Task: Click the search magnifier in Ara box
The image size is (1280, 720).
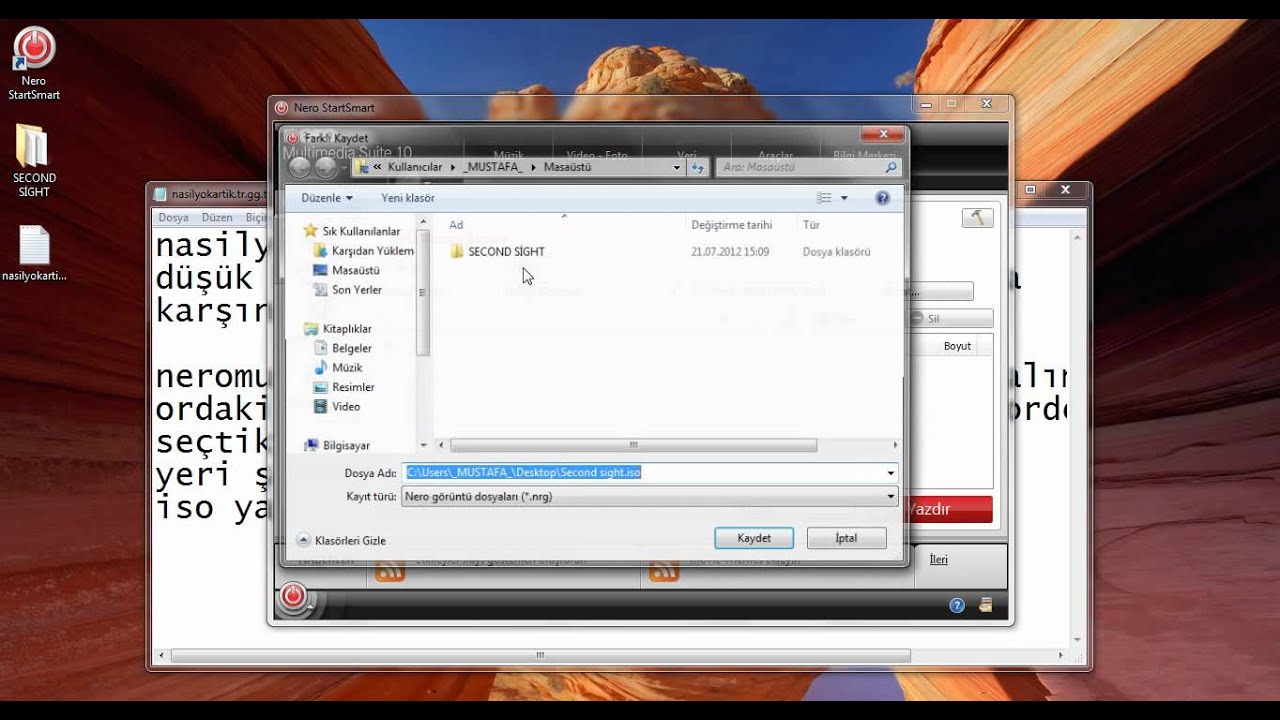Action: (891, 167)
